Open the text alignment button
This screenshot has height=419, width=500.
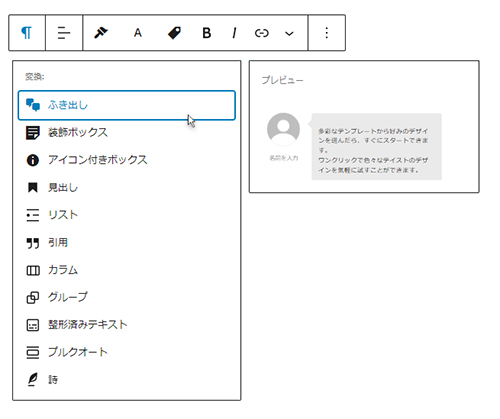(64, 33)
